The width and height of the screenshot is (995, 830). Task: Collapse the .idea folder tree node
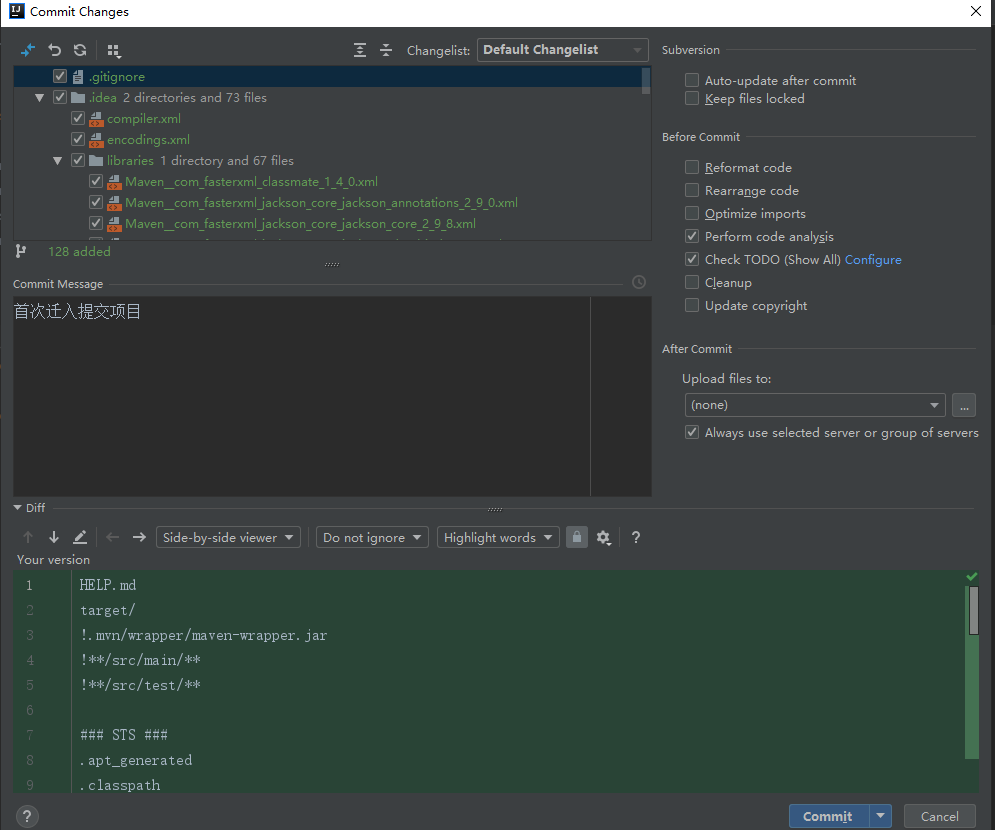click(39, 98)
